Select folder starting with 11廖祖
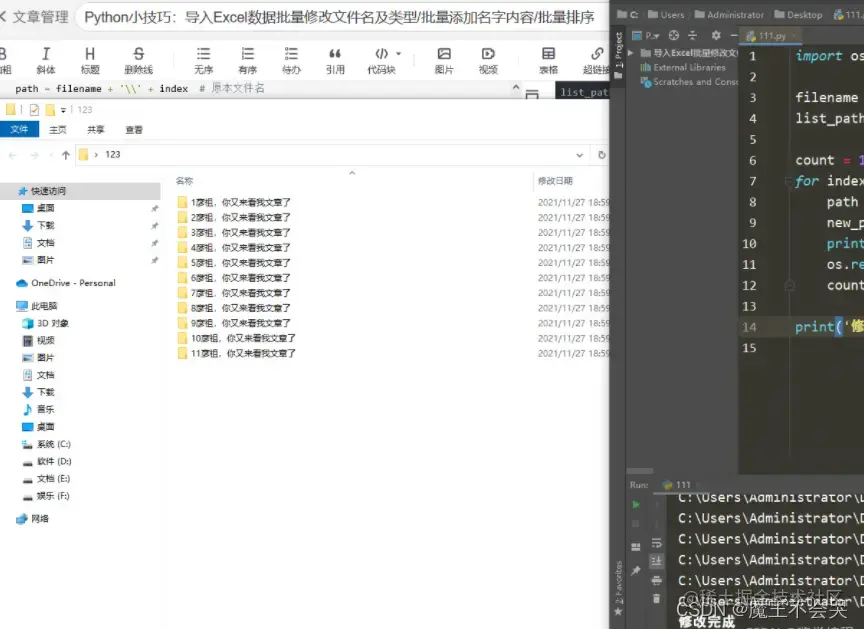Screen dimensions: 864x629 click(243, 353)
